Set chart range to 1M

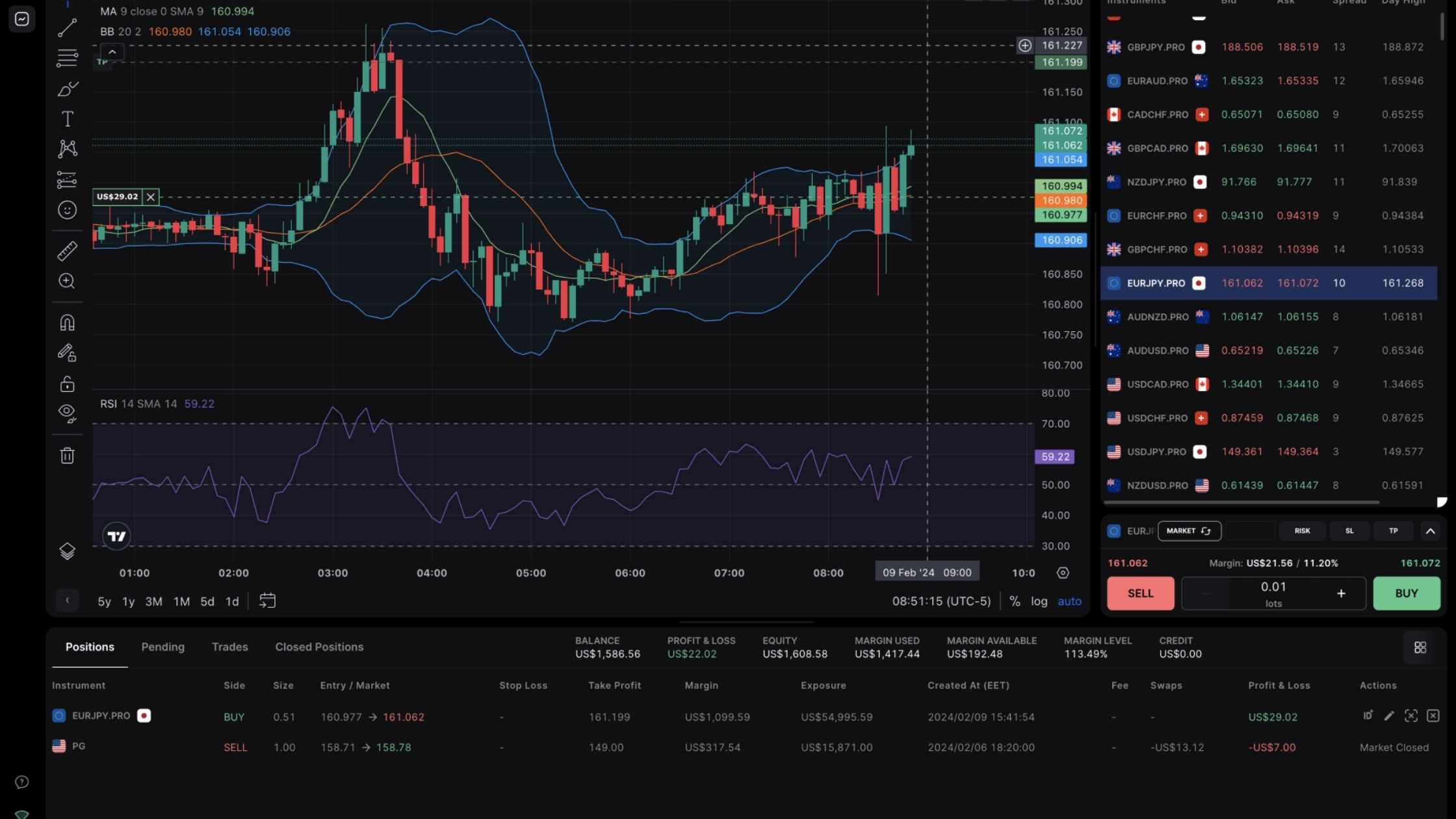[x=181, y=601]
